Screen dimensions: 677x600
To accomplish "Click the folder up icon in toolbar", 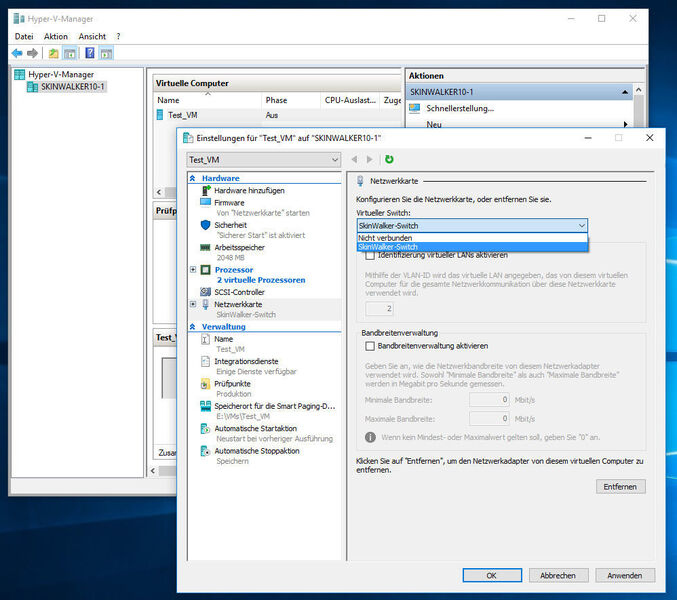I will pyautogui.click(x=54, y=54).
